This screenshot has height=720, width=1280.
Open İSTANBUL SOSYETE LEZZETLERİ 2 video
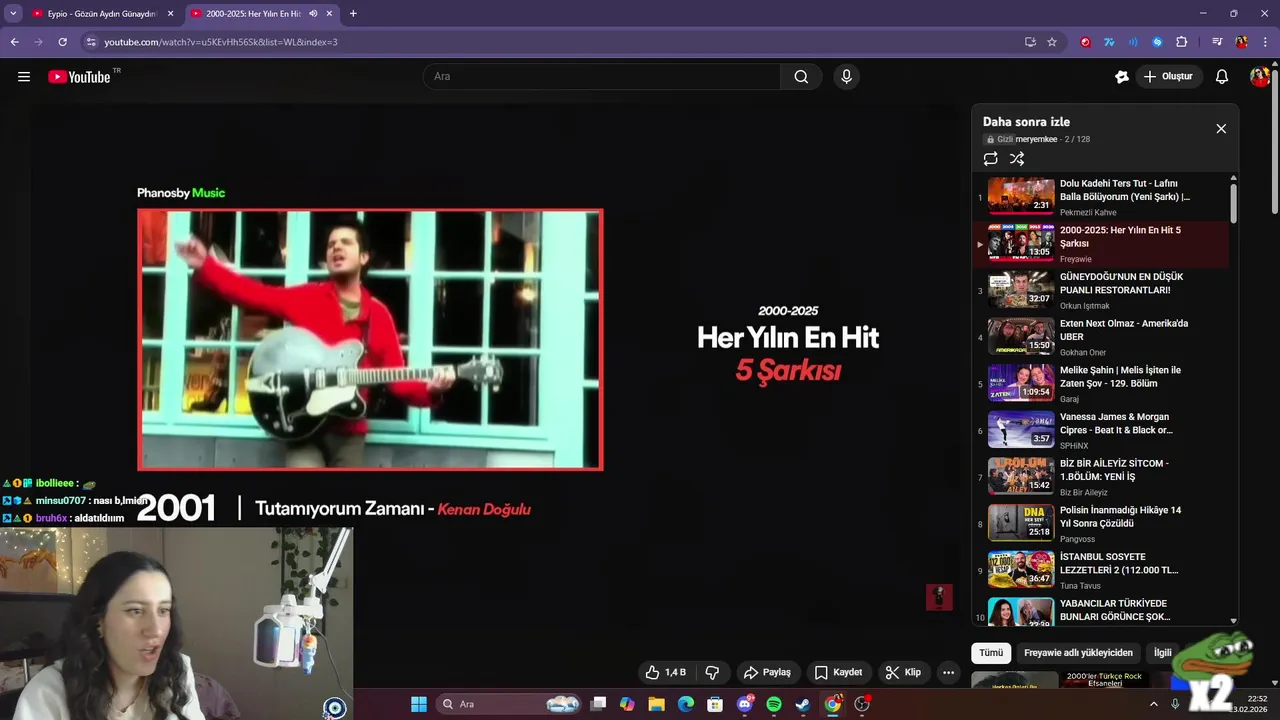click(1100, 570)
